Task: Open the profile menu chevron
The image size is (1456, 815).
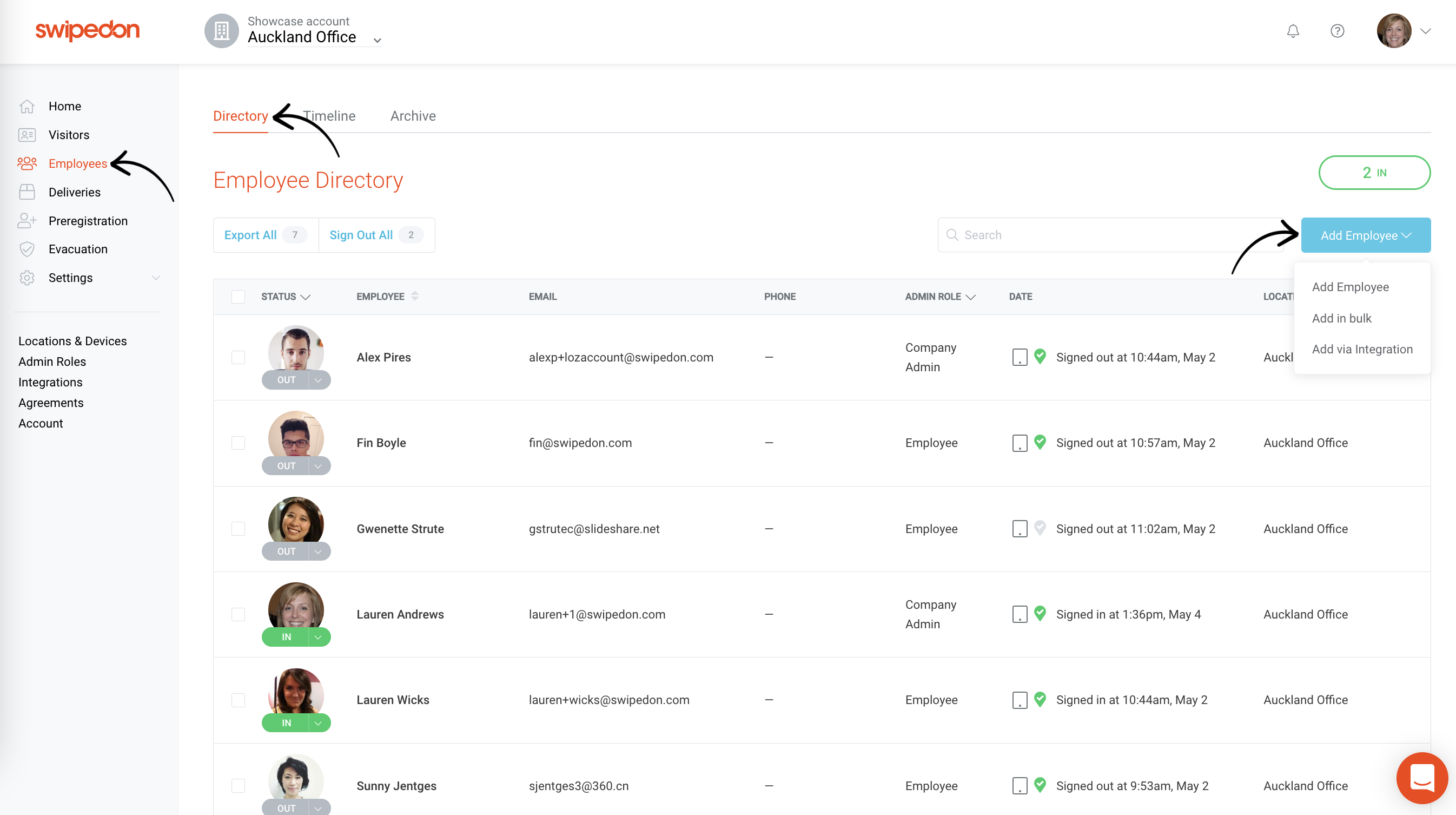Action: click(1426, 31)
